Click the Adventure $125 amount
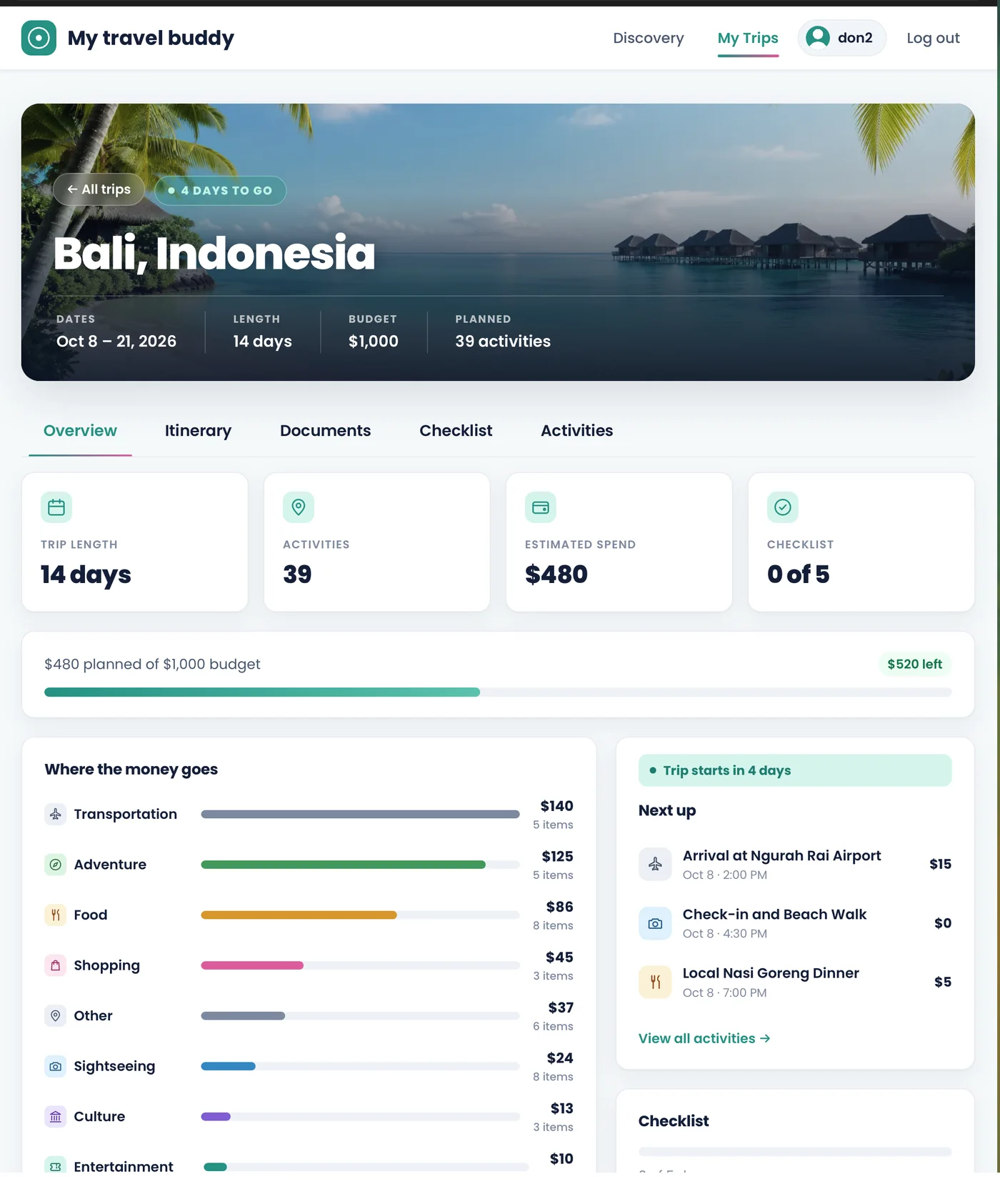Screen dimensions: 1000x1204 (557, 856)
